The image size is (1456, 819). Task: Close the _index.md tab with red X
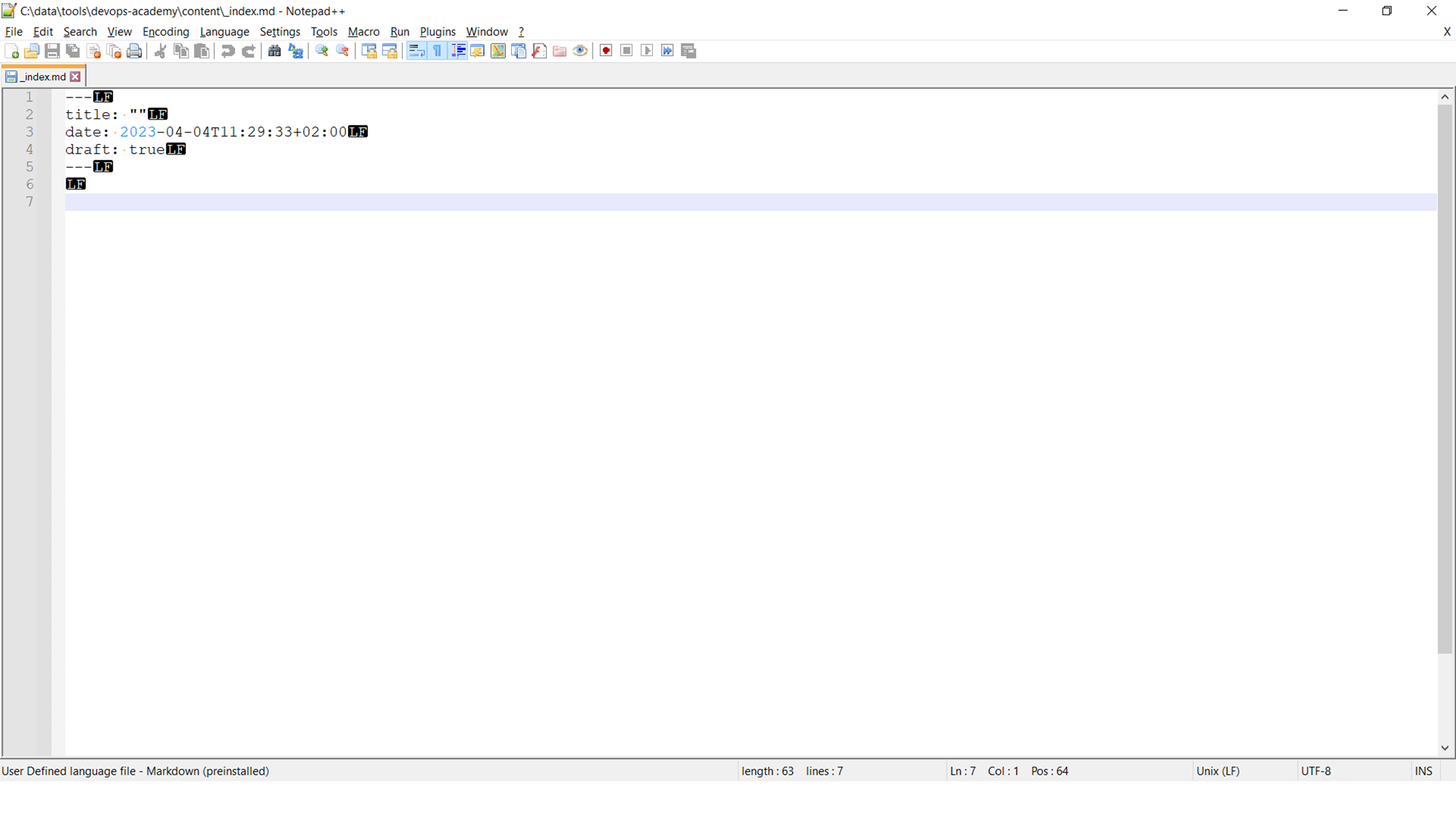click(75, 76)
